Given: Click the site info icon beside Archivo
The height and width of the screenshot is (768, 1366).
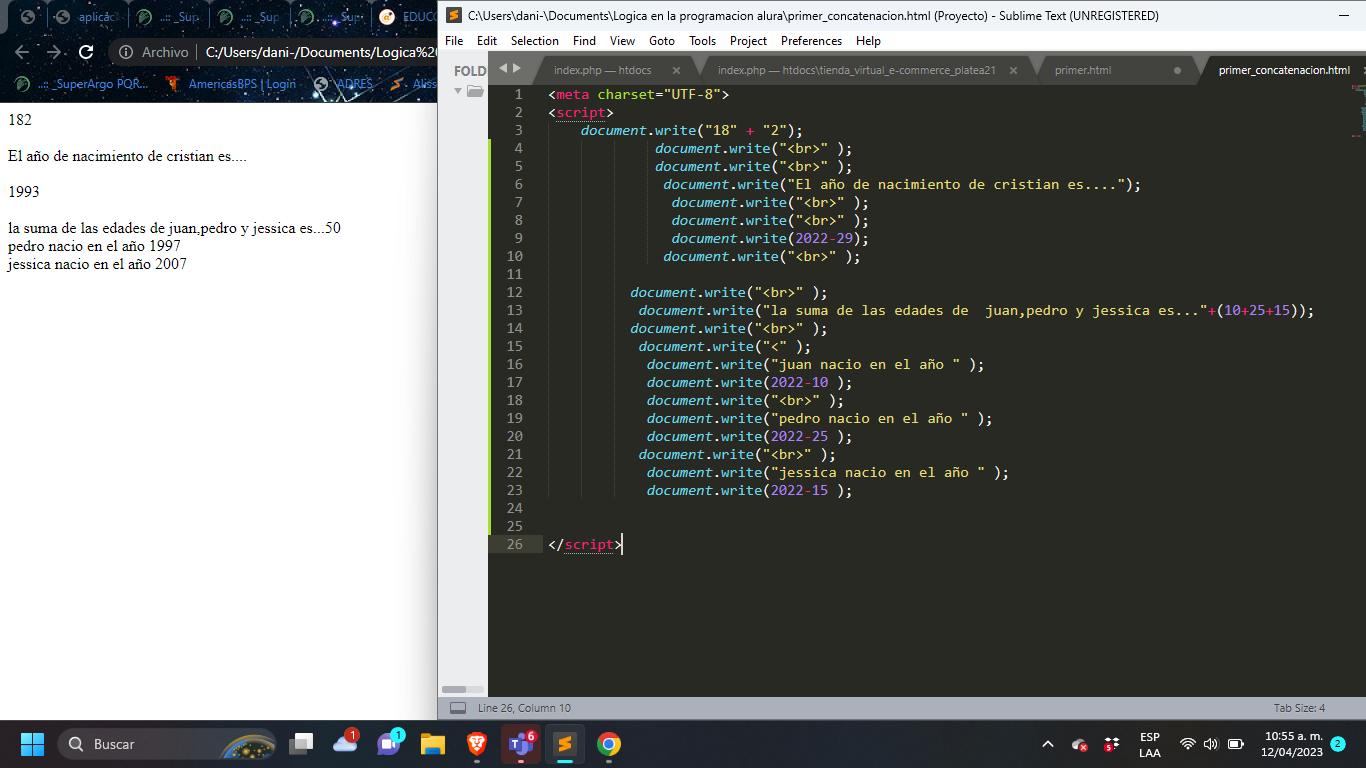Looking at the screenshot, I should click(x=125, y=52).
